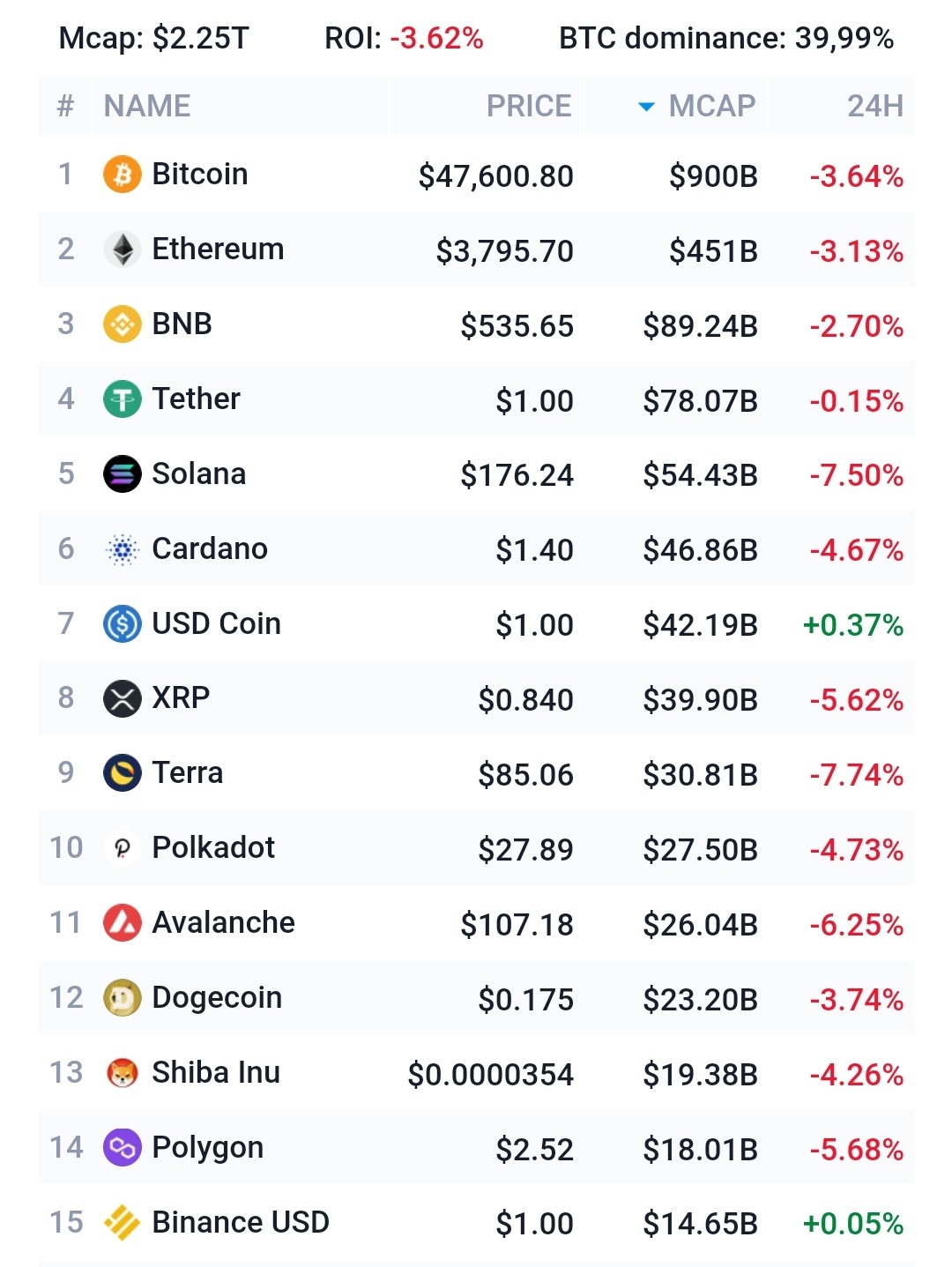Click the MCAP sort arrow
952x1267 pixels.
(646, 107)
